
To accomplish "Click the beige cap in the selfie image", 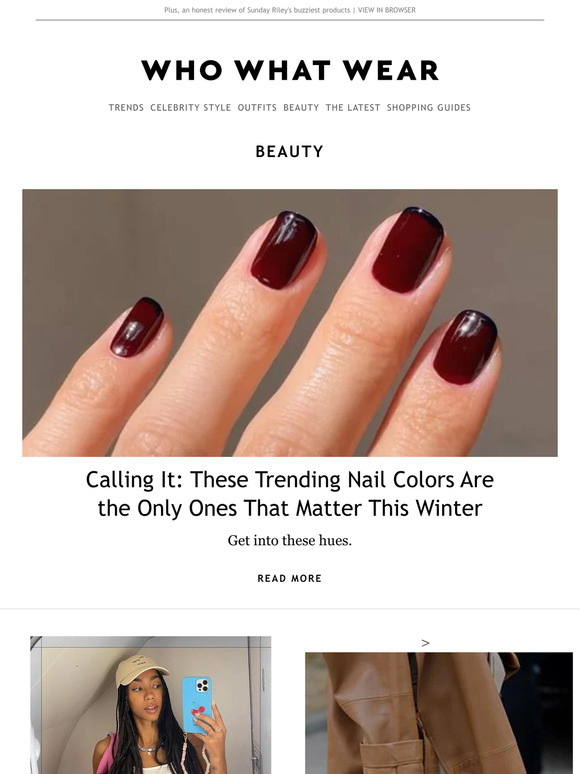I will 142,671.
